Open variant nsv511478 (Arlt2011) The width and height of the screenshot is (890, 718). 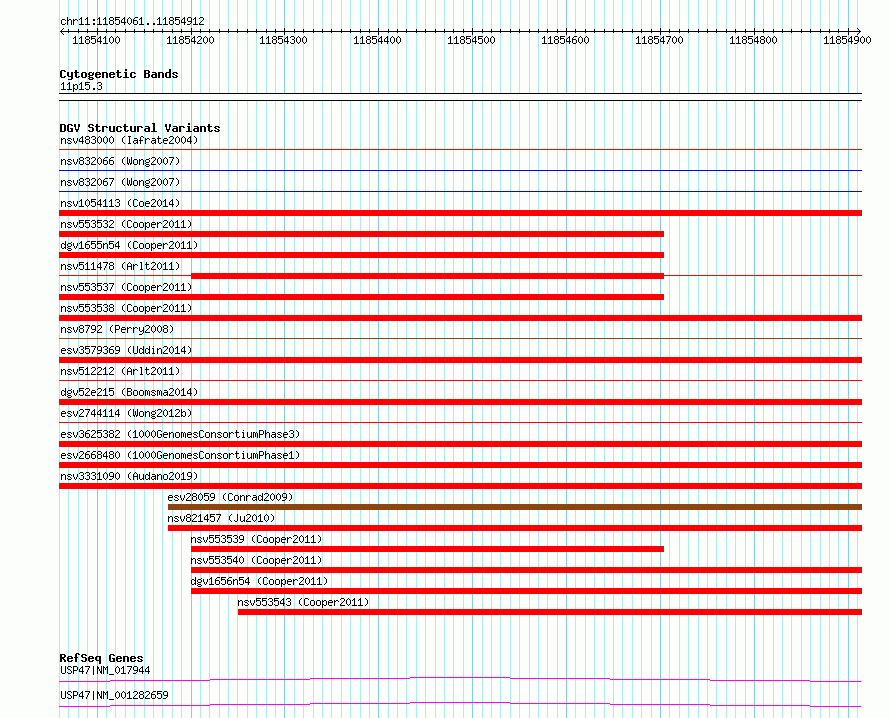pos(120,266)
